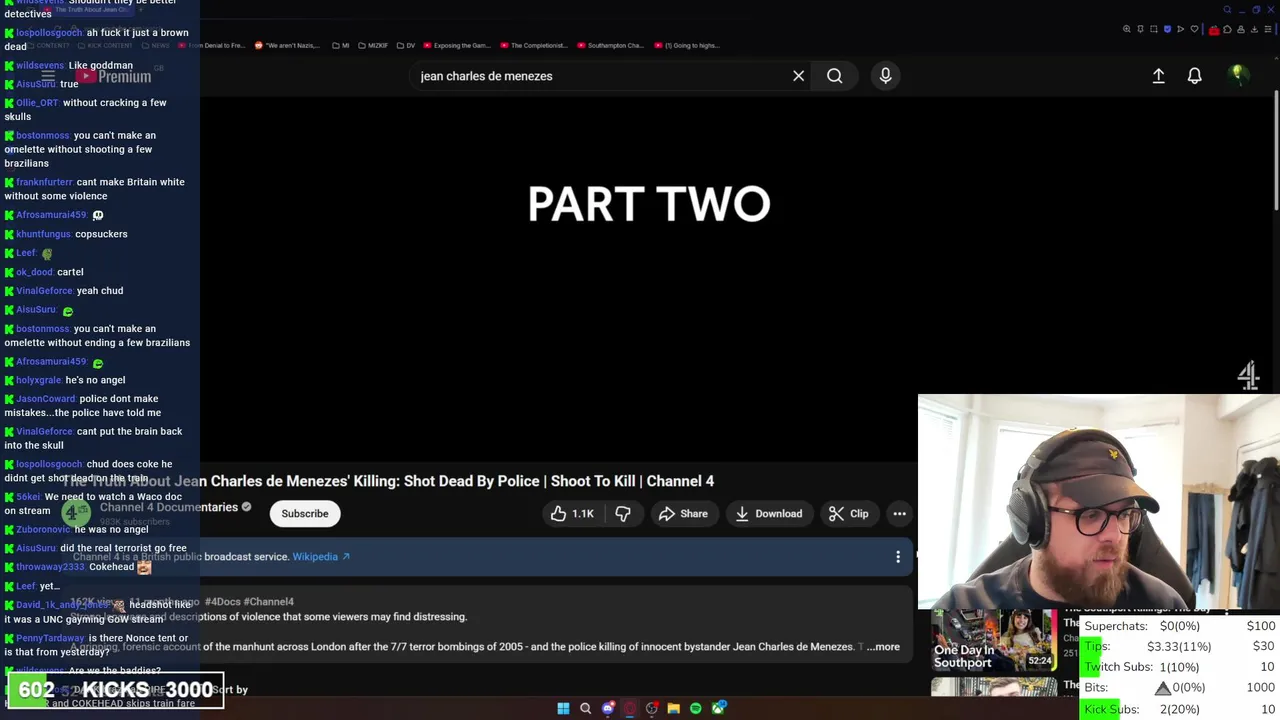Open the 'Southampton Cha...' bookmark
This screenshot has height=720, width=1280.
[x=610, y=45]
